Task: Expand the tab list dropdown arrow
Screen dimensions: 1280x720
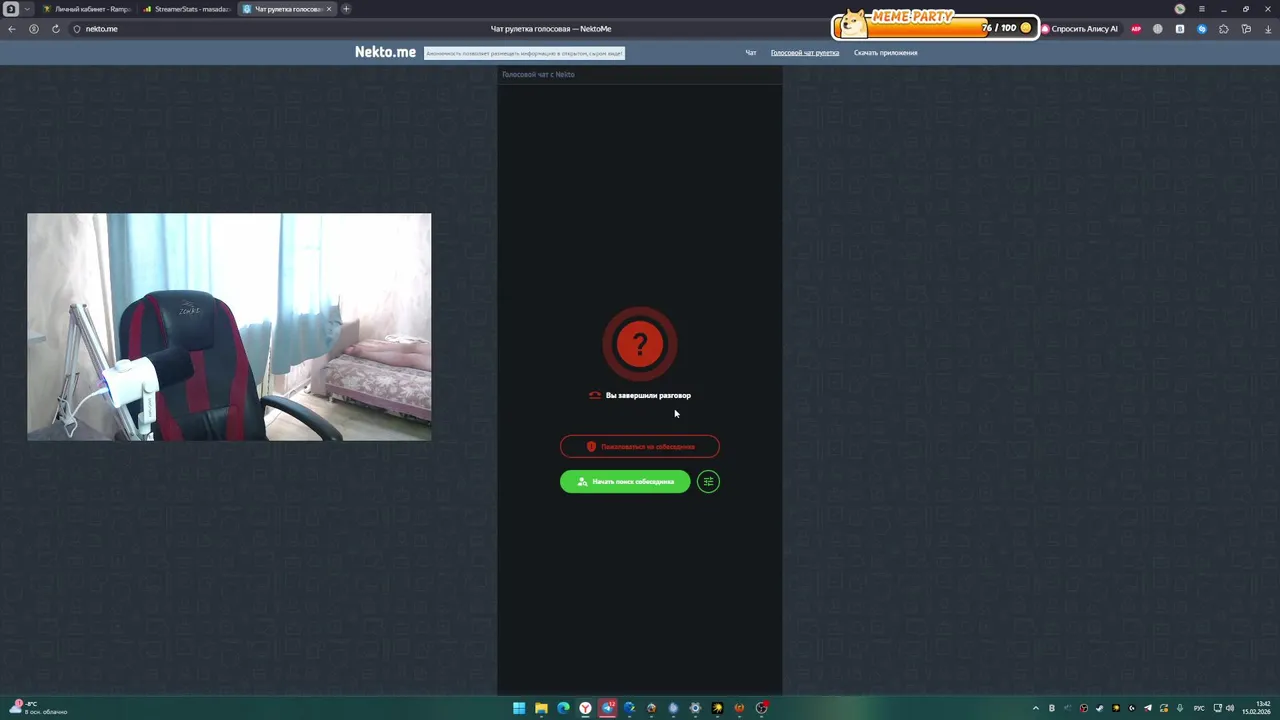Action: click(x=27, y=9)
